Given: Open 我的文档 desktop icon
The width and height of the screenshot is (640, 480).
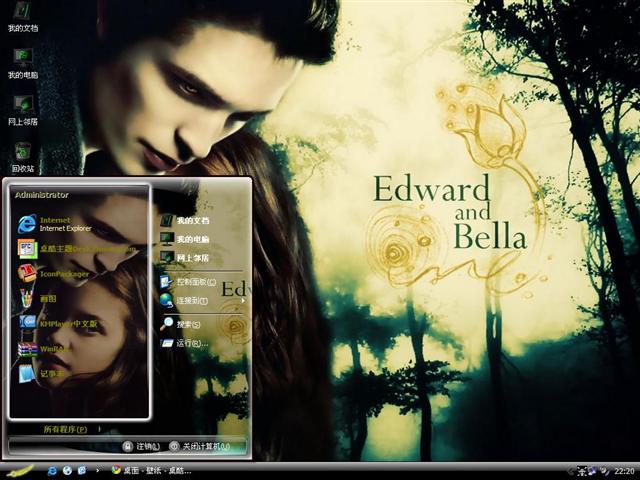Looking at the screenshot, I should [23, 16].
